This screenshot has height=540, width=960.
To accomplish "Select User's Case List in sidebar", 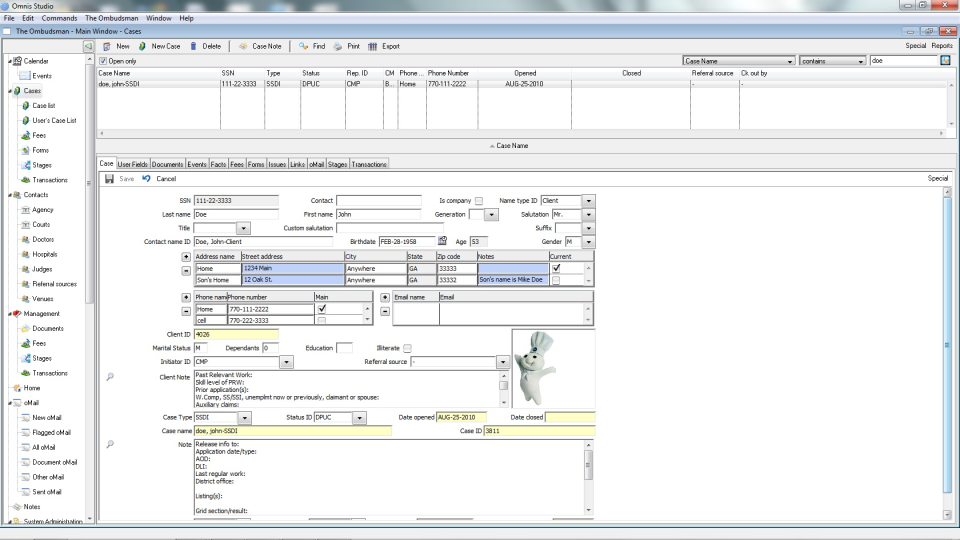I will (x=54, y=120).
